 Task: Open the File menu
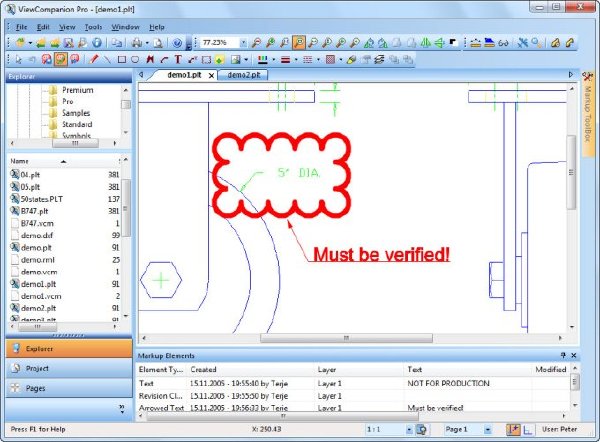21,27
